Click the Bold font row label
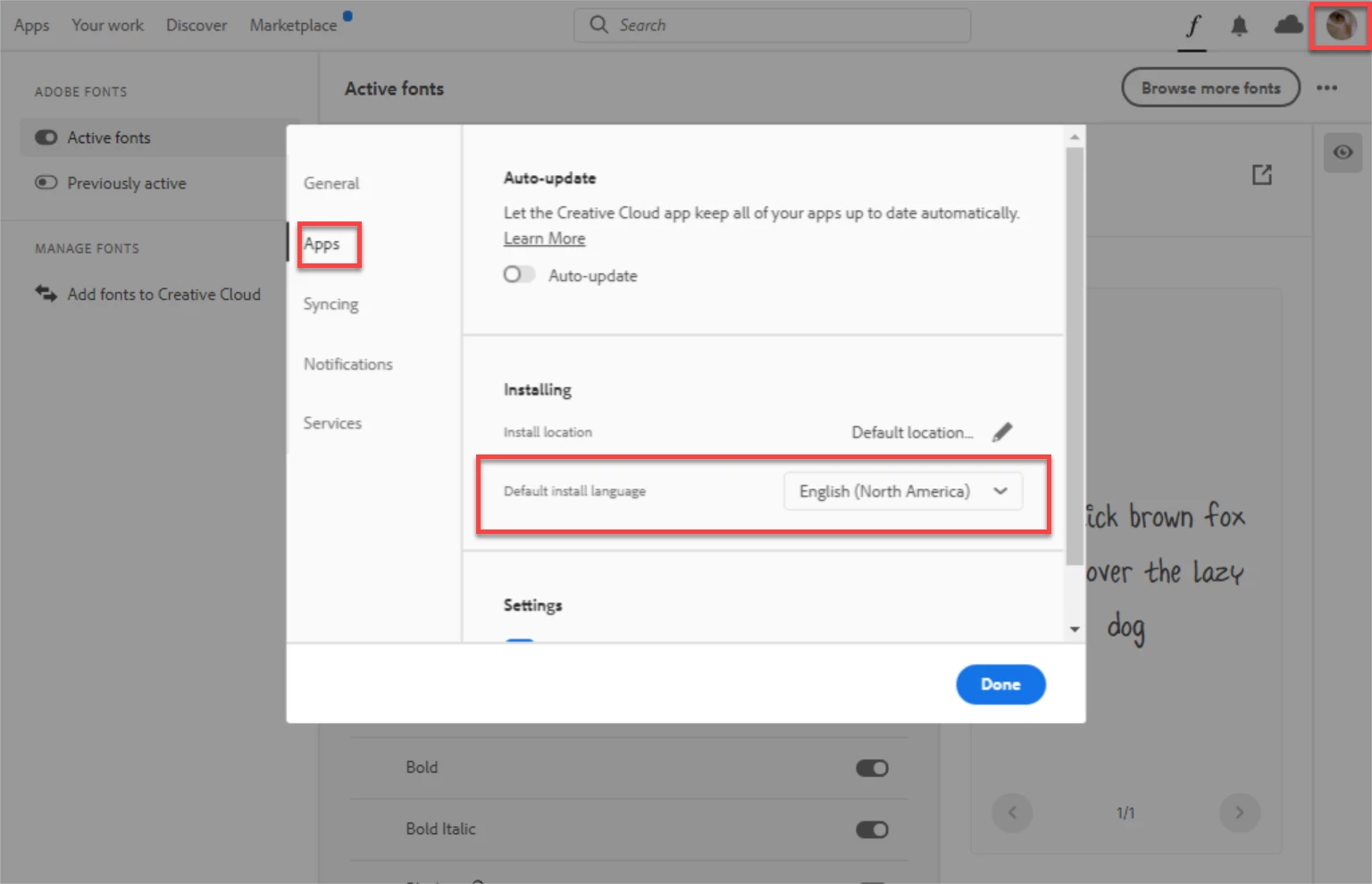Image resolution: width=1372 pixels, height=884 pixels. (x=422, y=767)
